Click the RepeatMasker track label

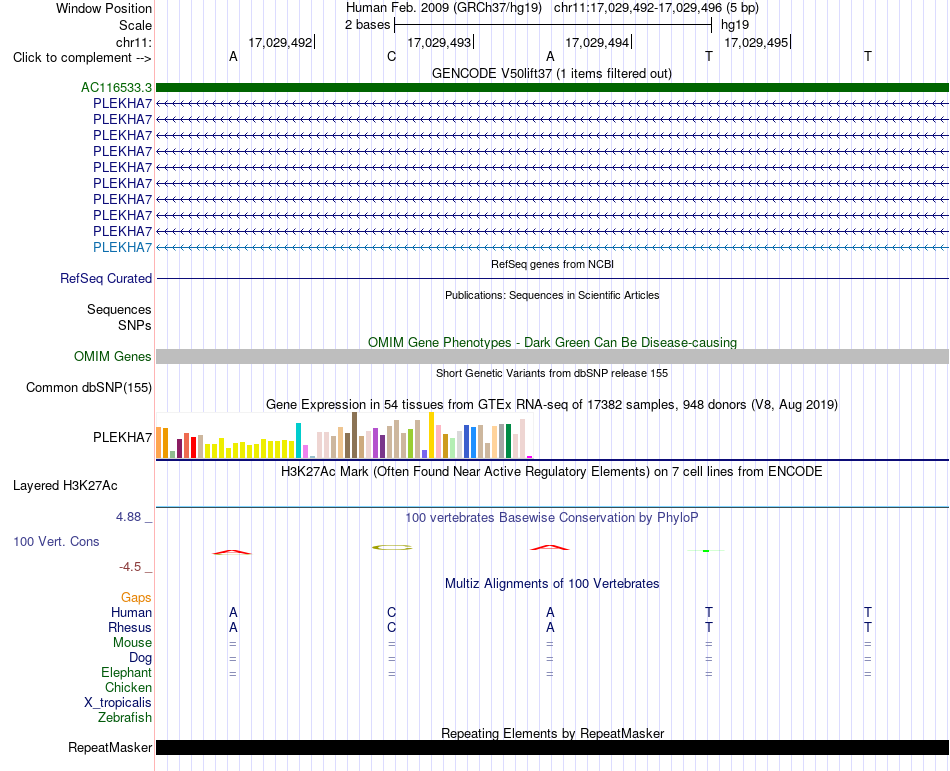tap(110, 748)
